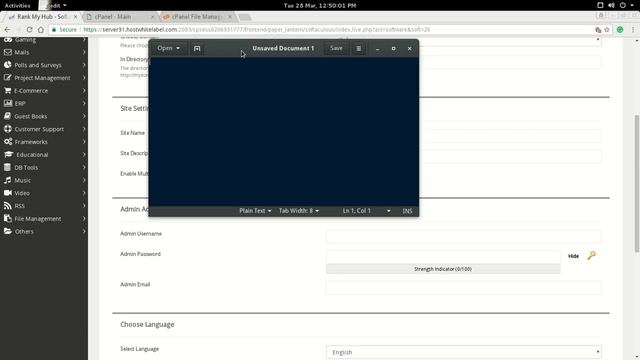Go to browser home page
This screenshot has width=640, height=360.
(41, 29)
